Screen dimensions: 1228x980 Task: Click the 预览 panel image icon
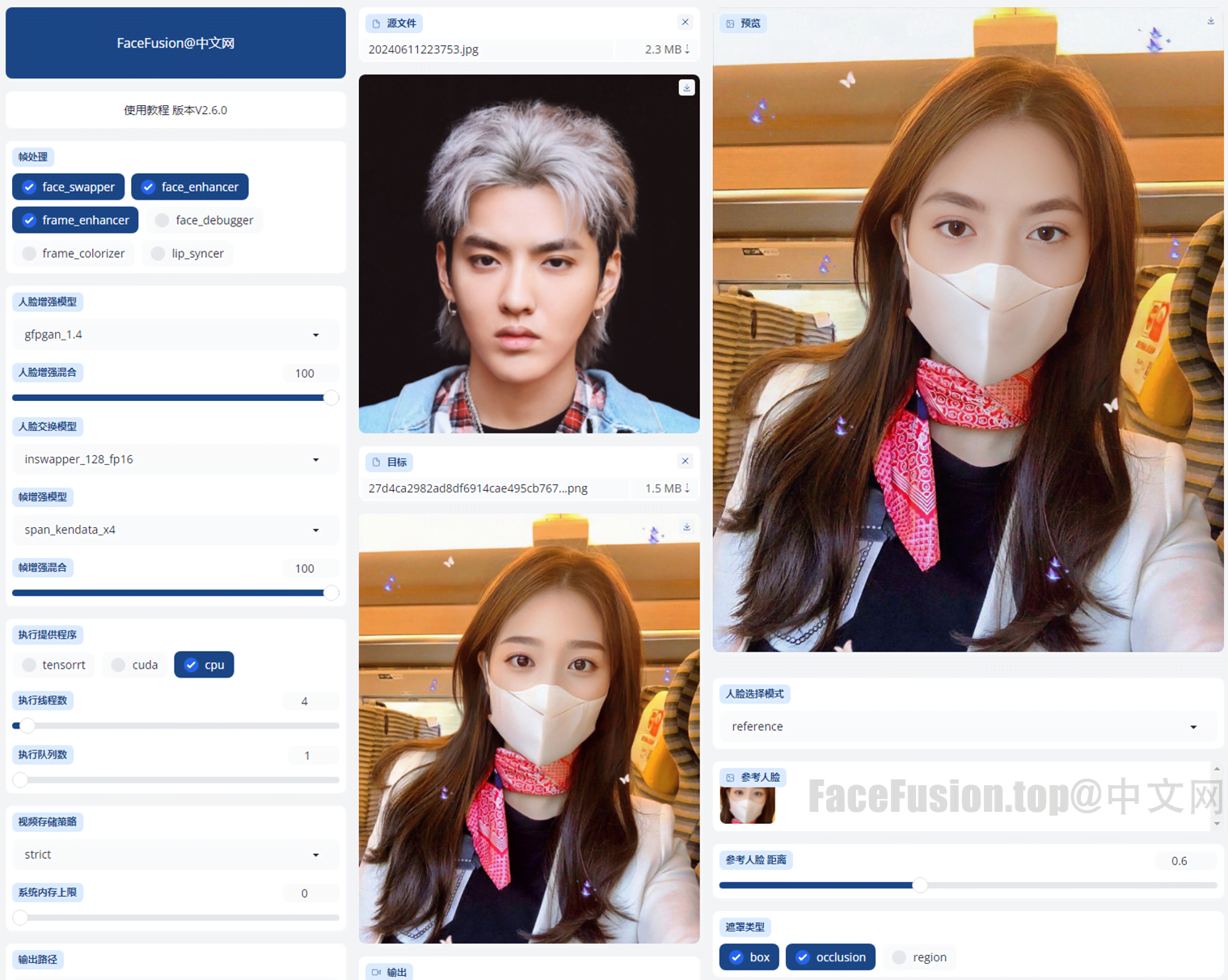click(x=731, y=23)
